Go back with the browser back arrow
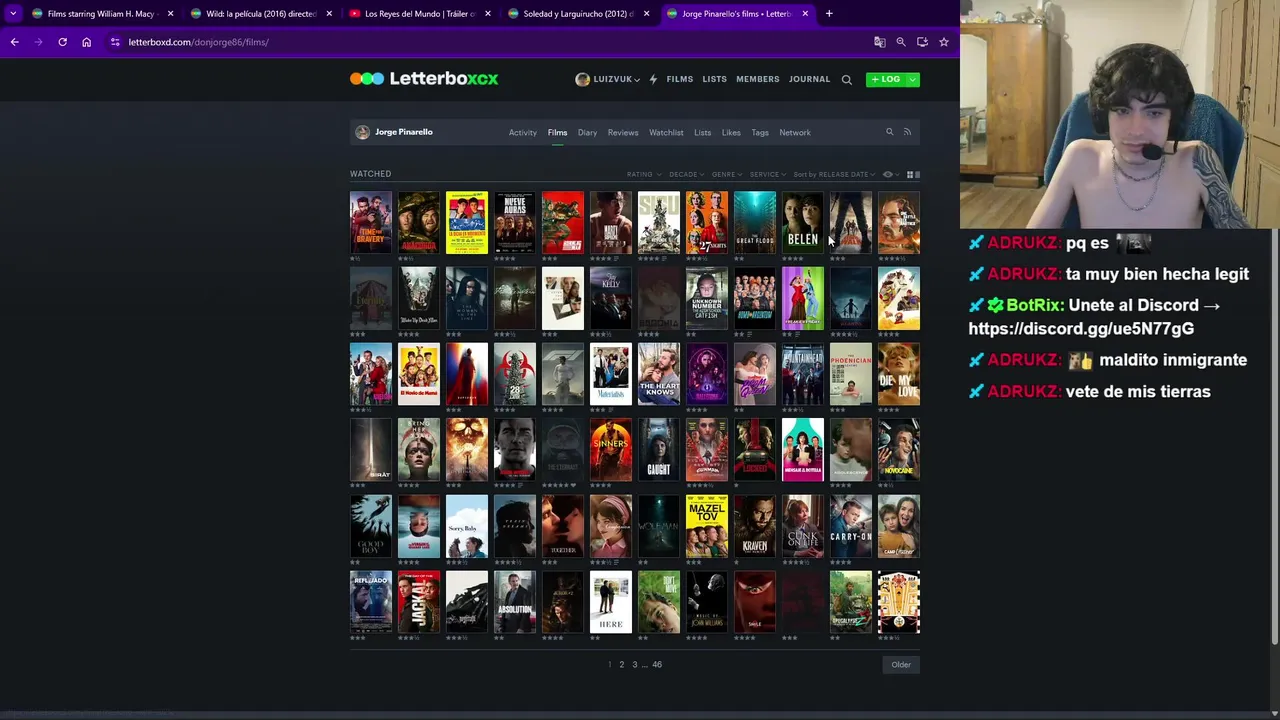1280x720 pixels. click(x=14, y=42)
